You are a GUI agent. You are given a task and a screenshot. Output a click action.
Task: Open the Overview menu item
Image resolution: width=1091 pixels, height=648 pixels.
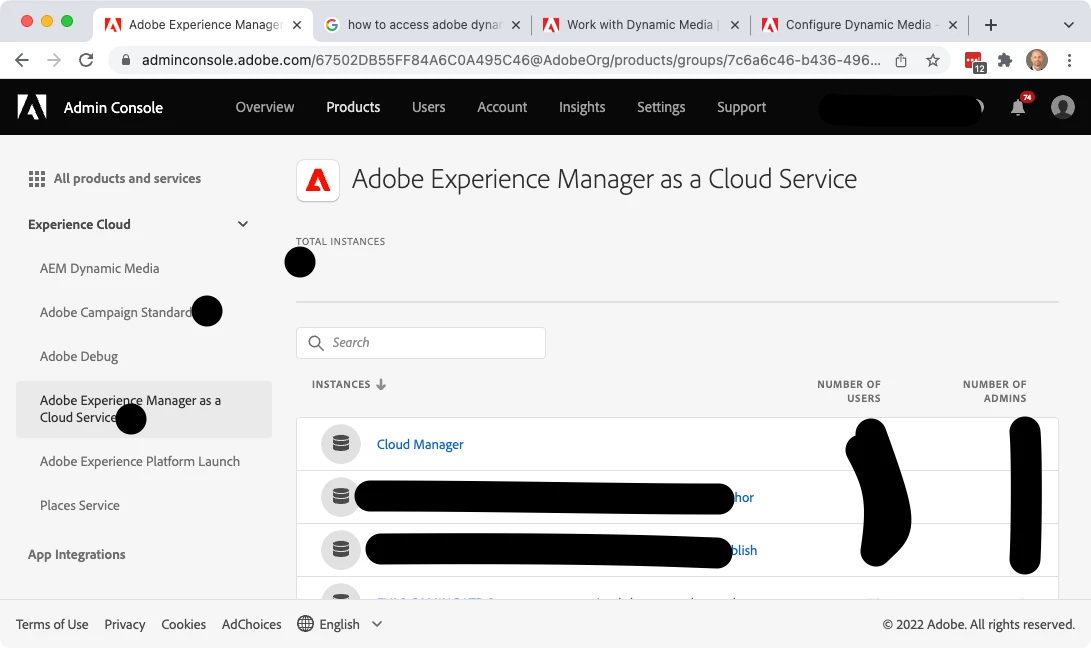click(x=264, y=107)
